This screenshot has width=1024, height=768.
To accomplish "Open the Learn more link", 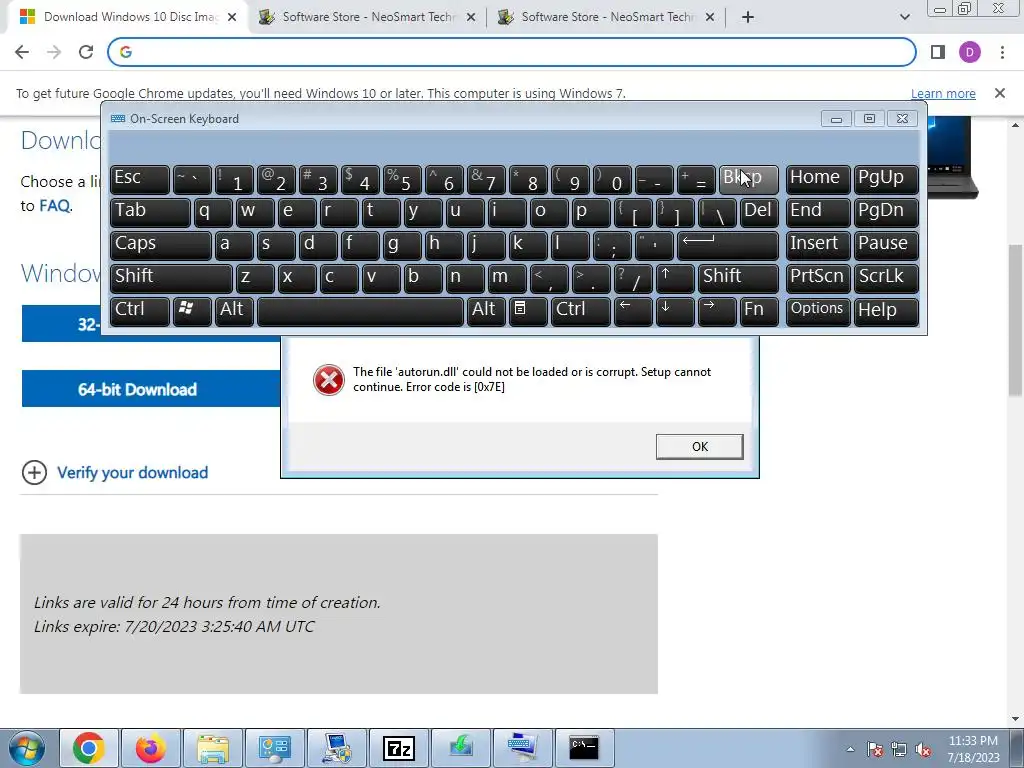I will pyautogui.click(x=943, y=93).
